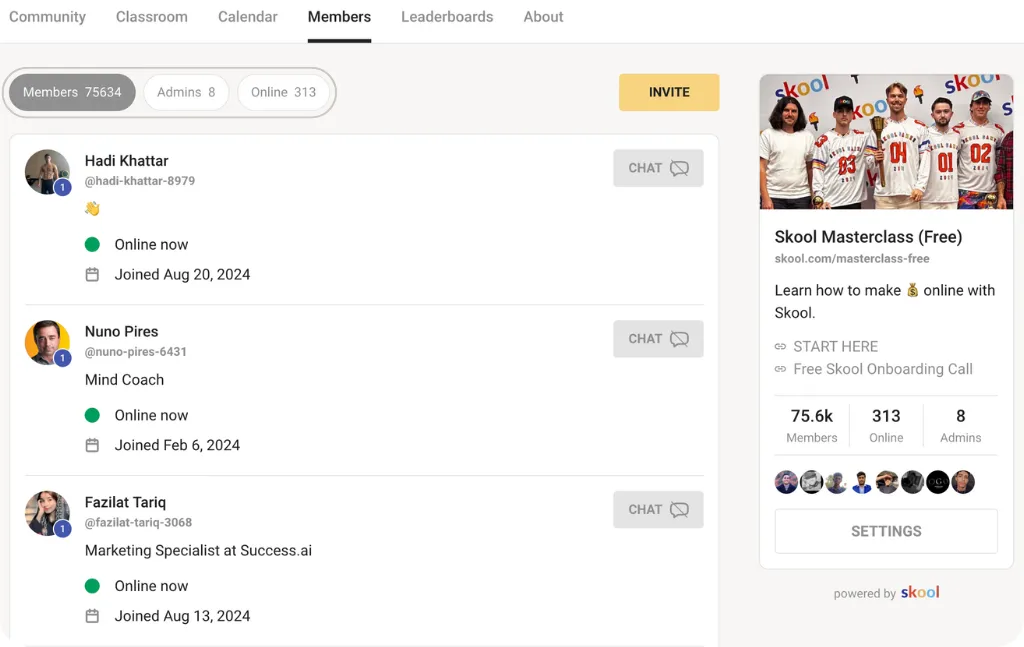1024x647 pixels.
Task: Click the Skool Masterclass group cover photo
Action: coord(886,141)
